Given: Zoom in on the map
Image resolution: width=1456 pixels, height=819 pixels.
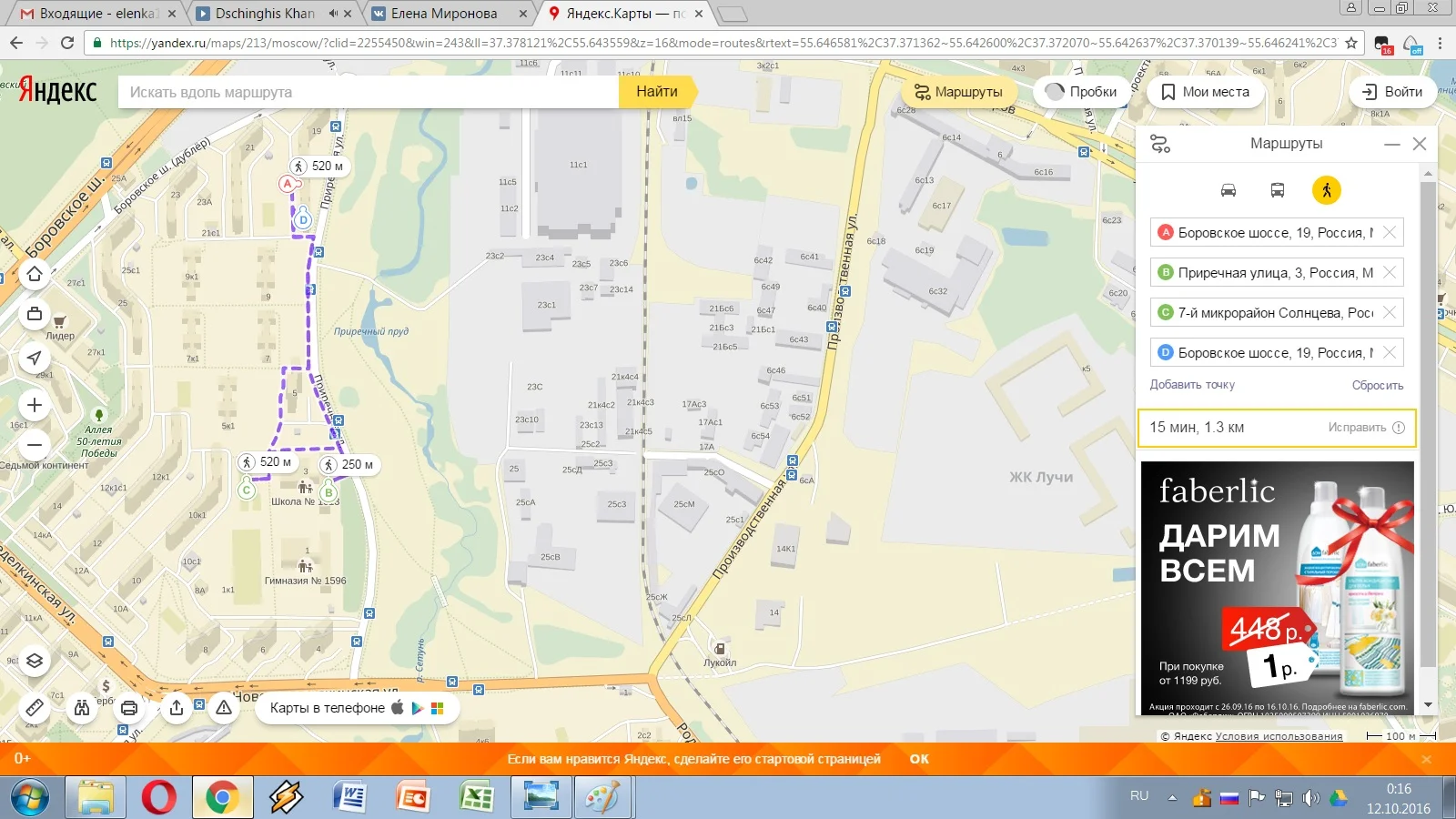Looking at the screenshot, I should [x=35, y=405].
